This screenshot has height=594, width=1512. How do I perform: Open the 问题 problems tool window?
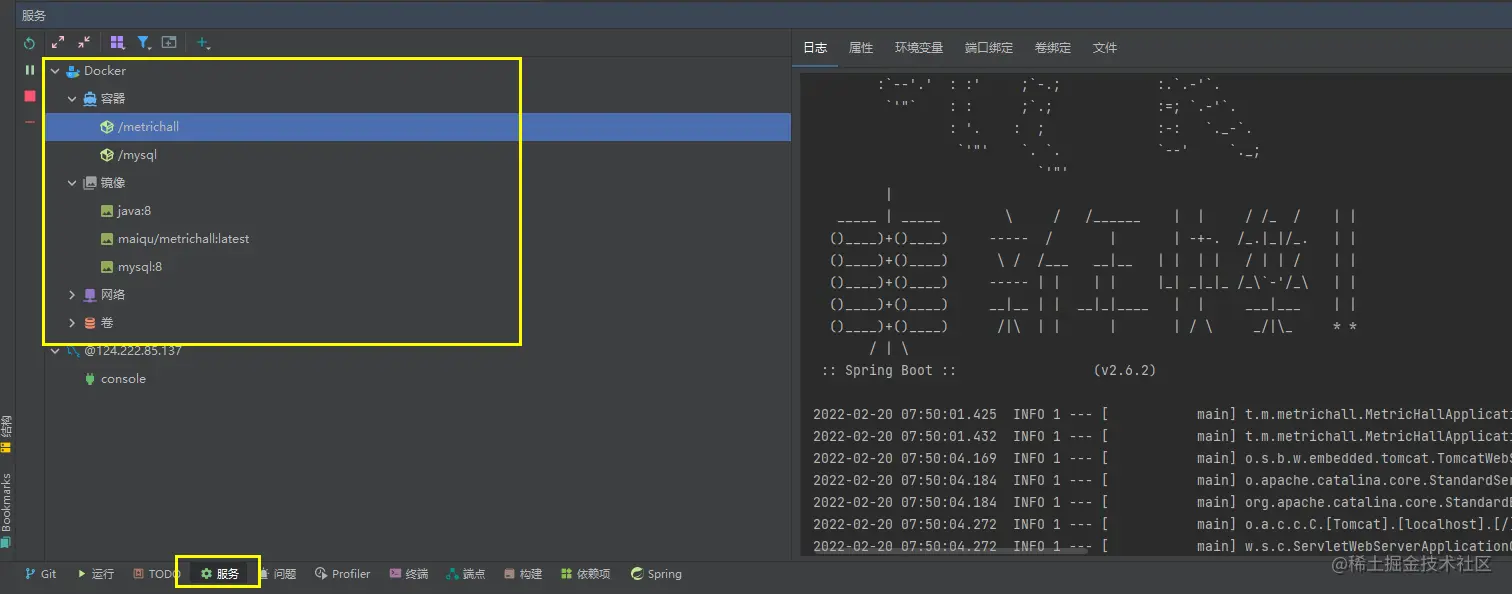click(x=279, y=574)
